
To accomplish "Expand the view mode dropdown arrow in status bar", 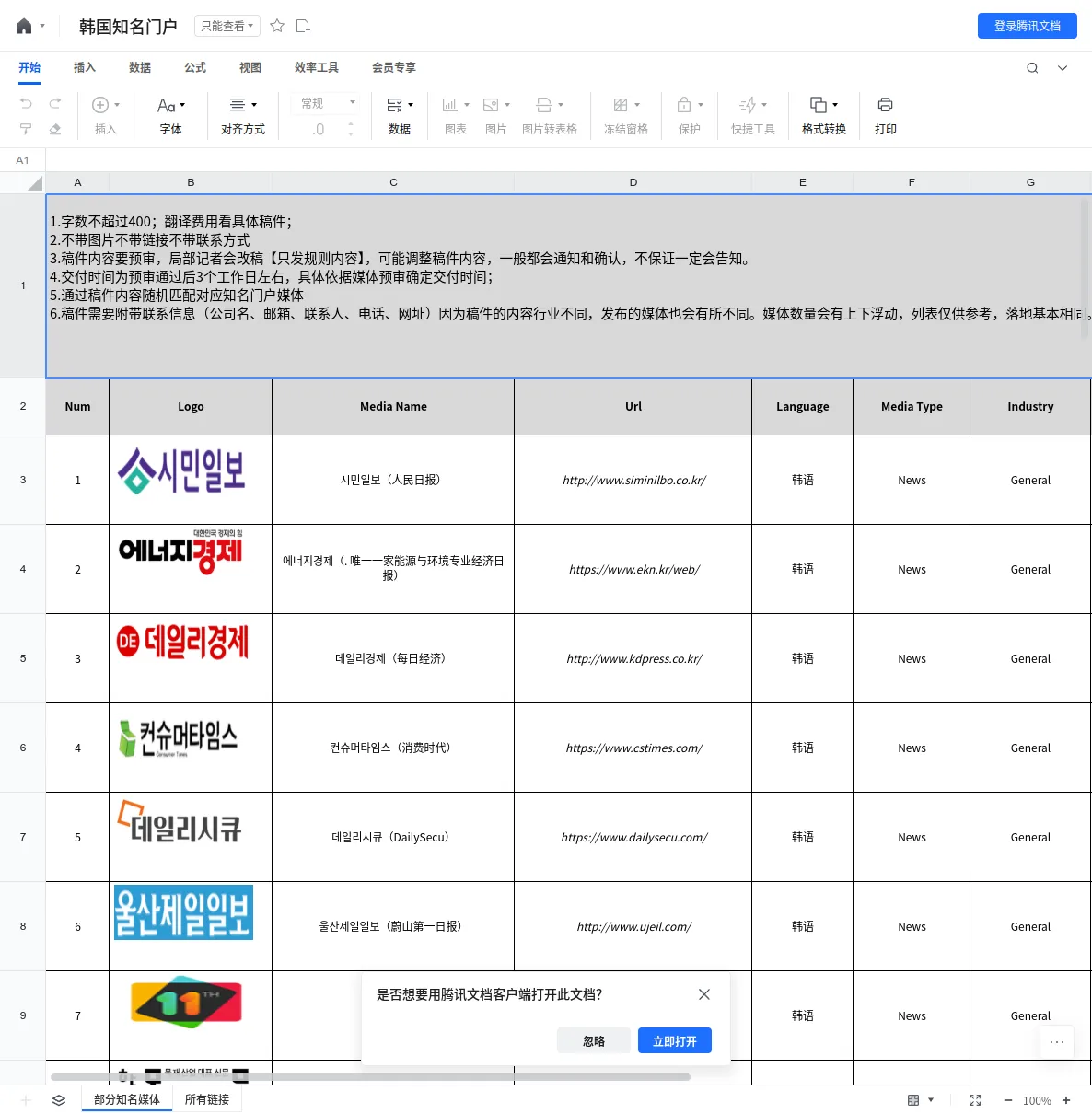I will coord(931,1100).
